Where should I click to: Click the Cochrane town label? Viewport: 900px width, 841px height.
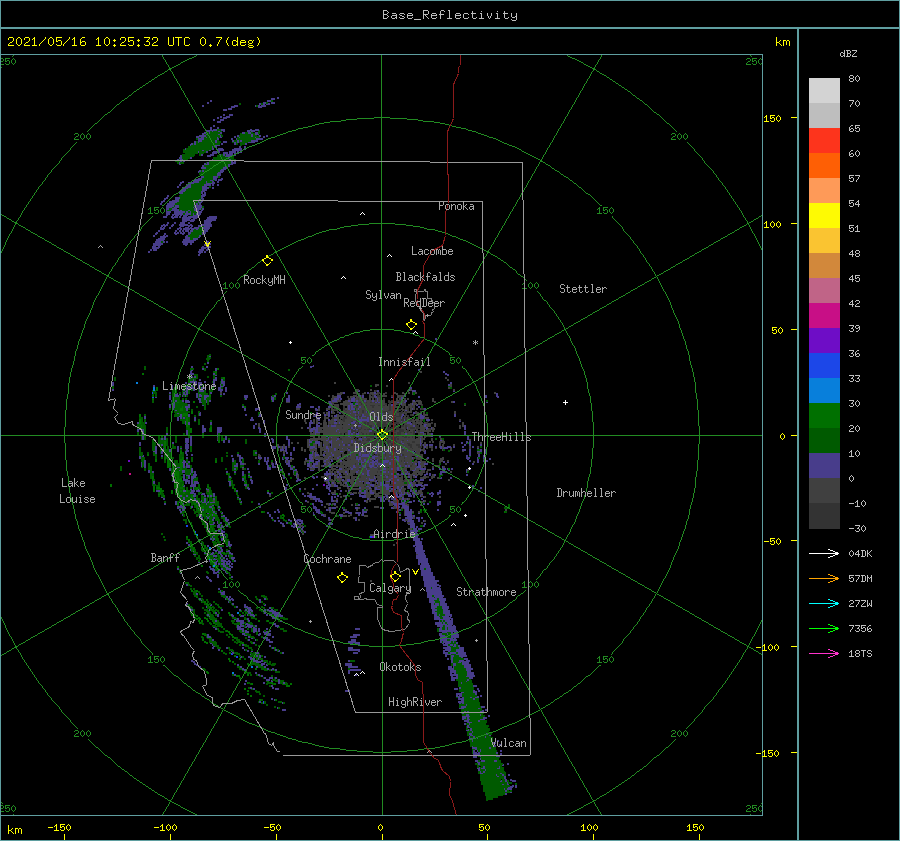(x=327, y=559)
